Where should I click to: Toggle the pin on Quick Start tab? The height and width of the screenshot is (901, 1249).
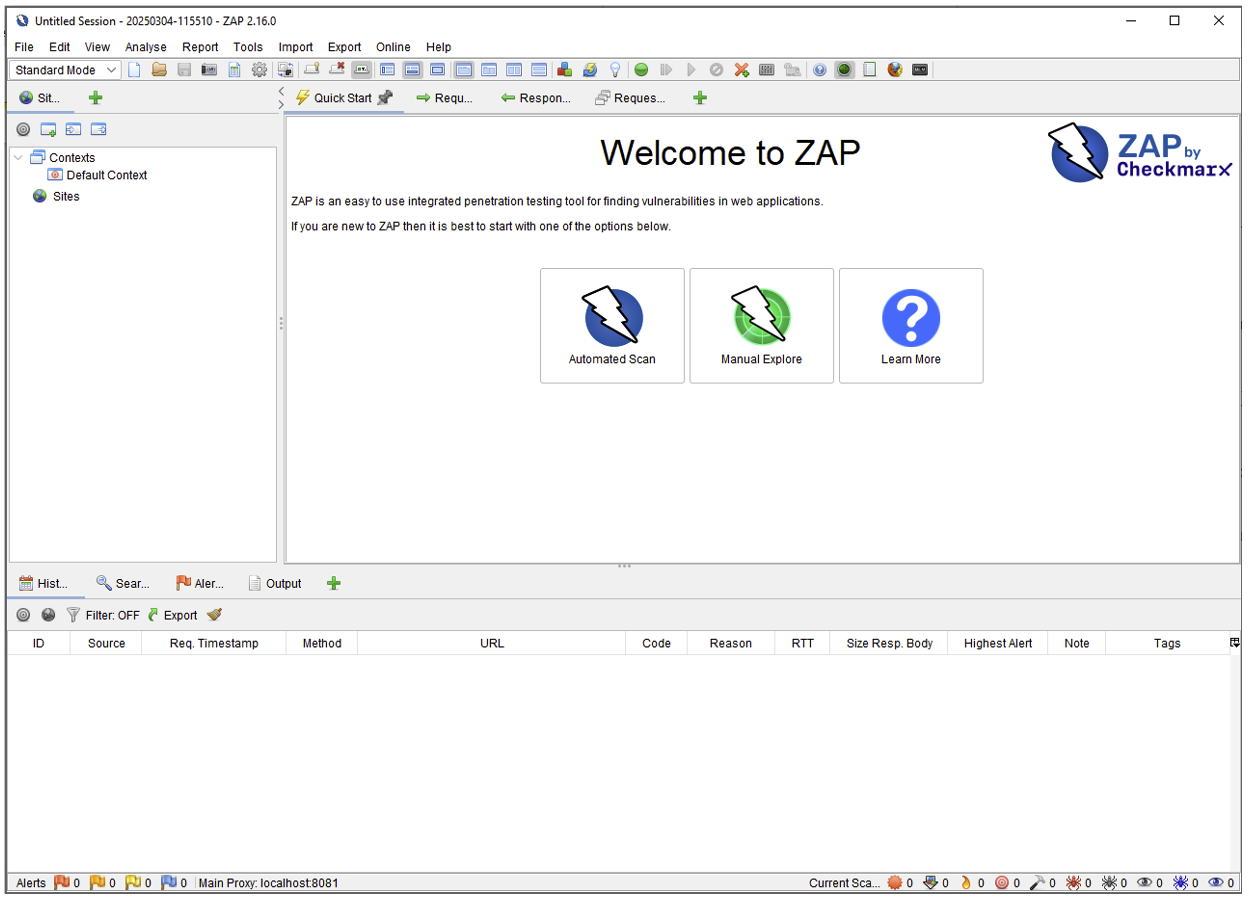[x=385, y=98]
